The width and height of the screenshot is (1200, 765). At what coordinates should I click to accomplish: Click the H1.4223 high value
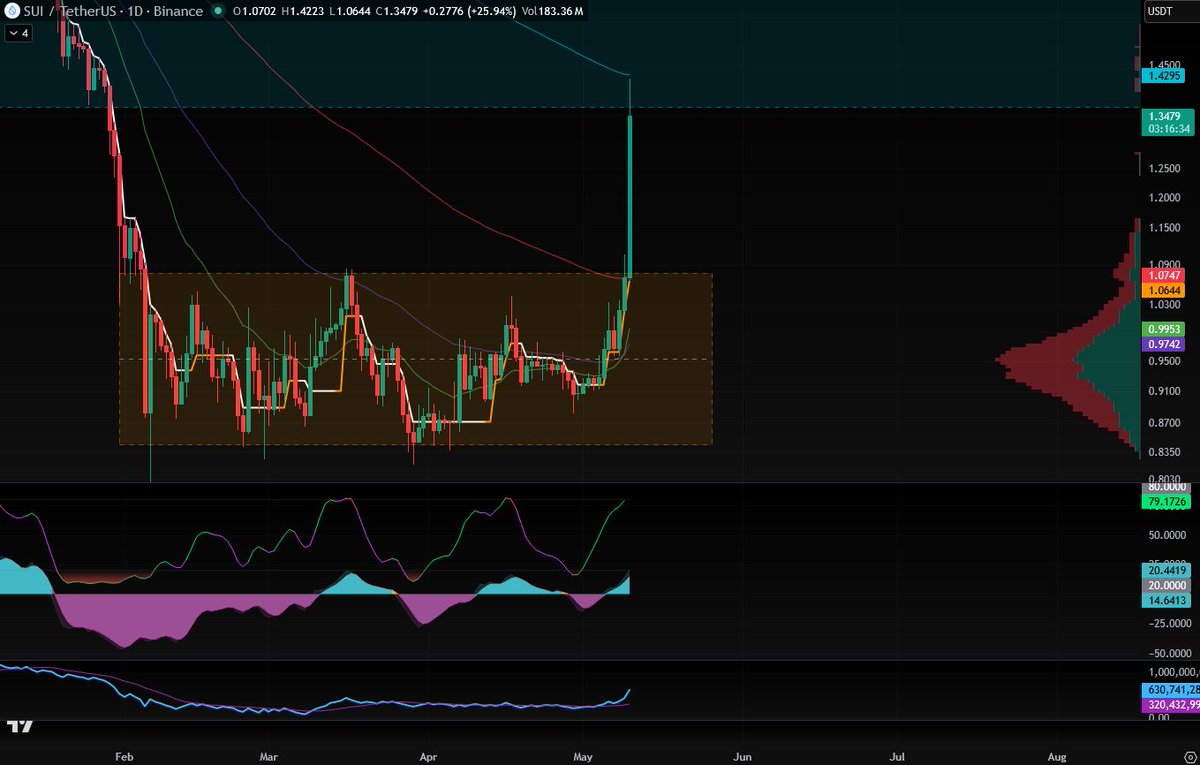coord(303,12)
